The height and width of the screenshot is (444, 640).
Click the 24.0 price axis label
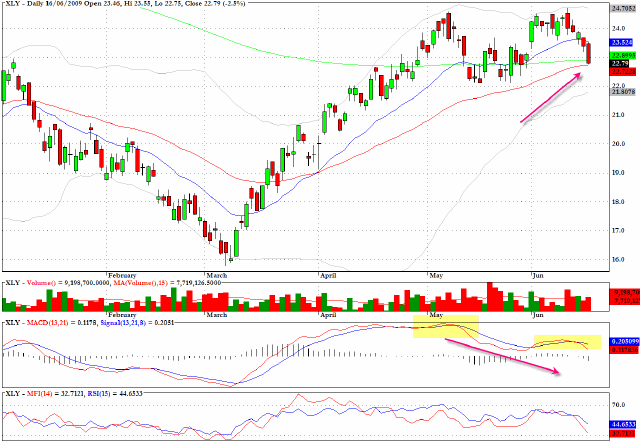coord(618,28)
